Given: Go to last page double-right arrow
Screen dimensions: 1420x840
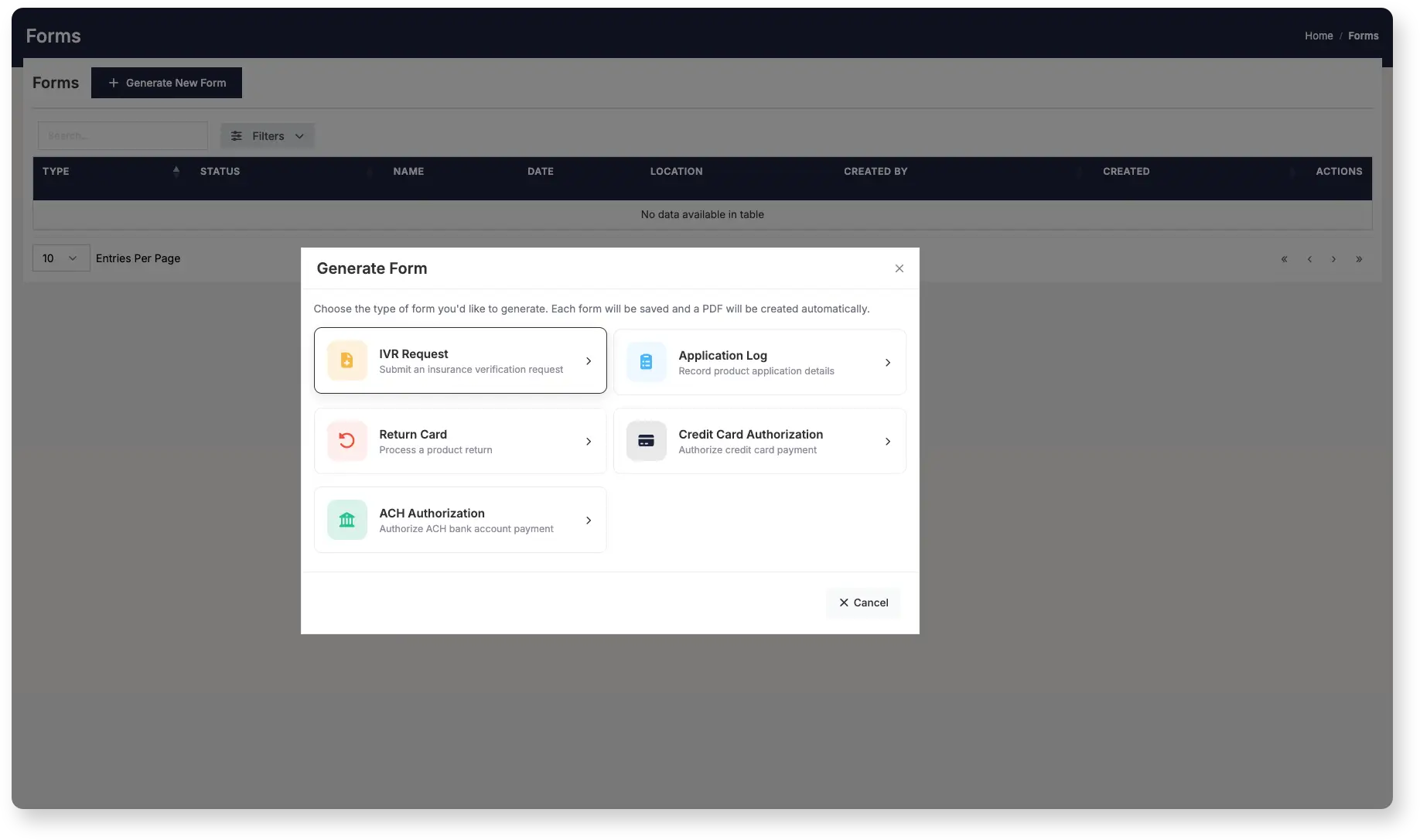Looking at the screenshot, I should tap(1359, 259).
